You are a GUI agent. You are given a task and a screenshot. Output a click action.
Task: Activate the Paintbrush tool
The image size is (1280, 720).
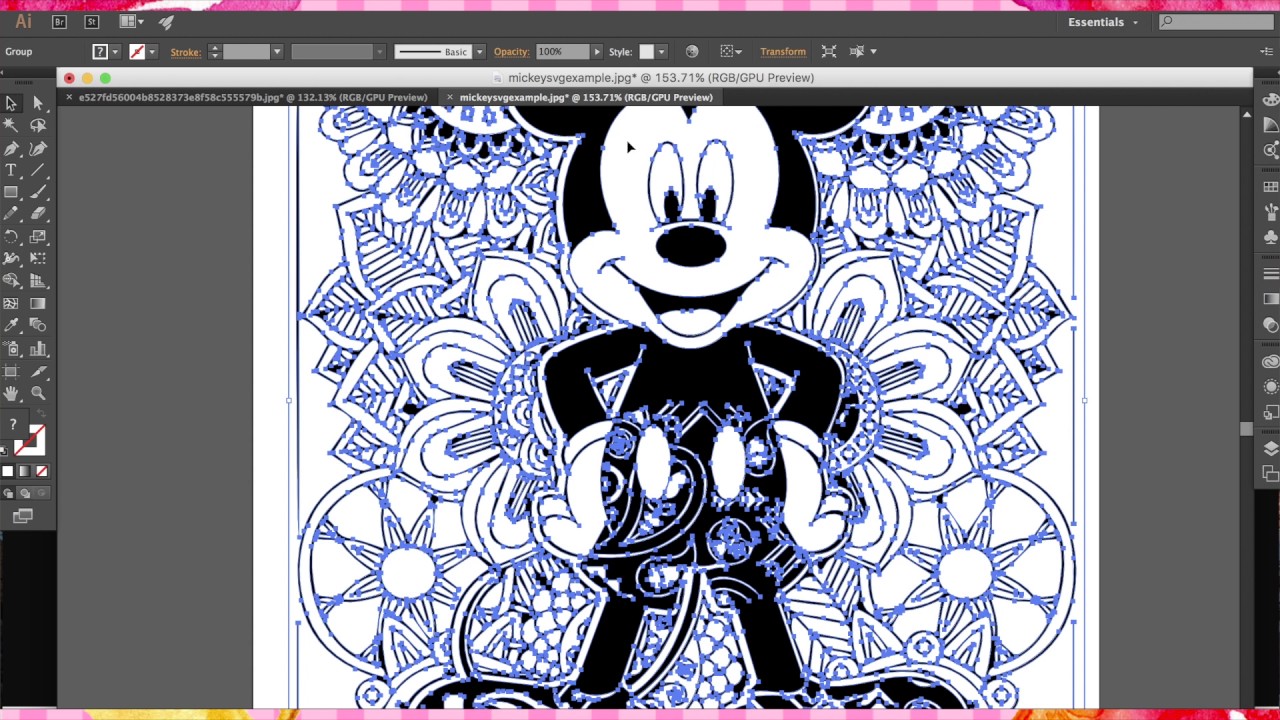38,192
